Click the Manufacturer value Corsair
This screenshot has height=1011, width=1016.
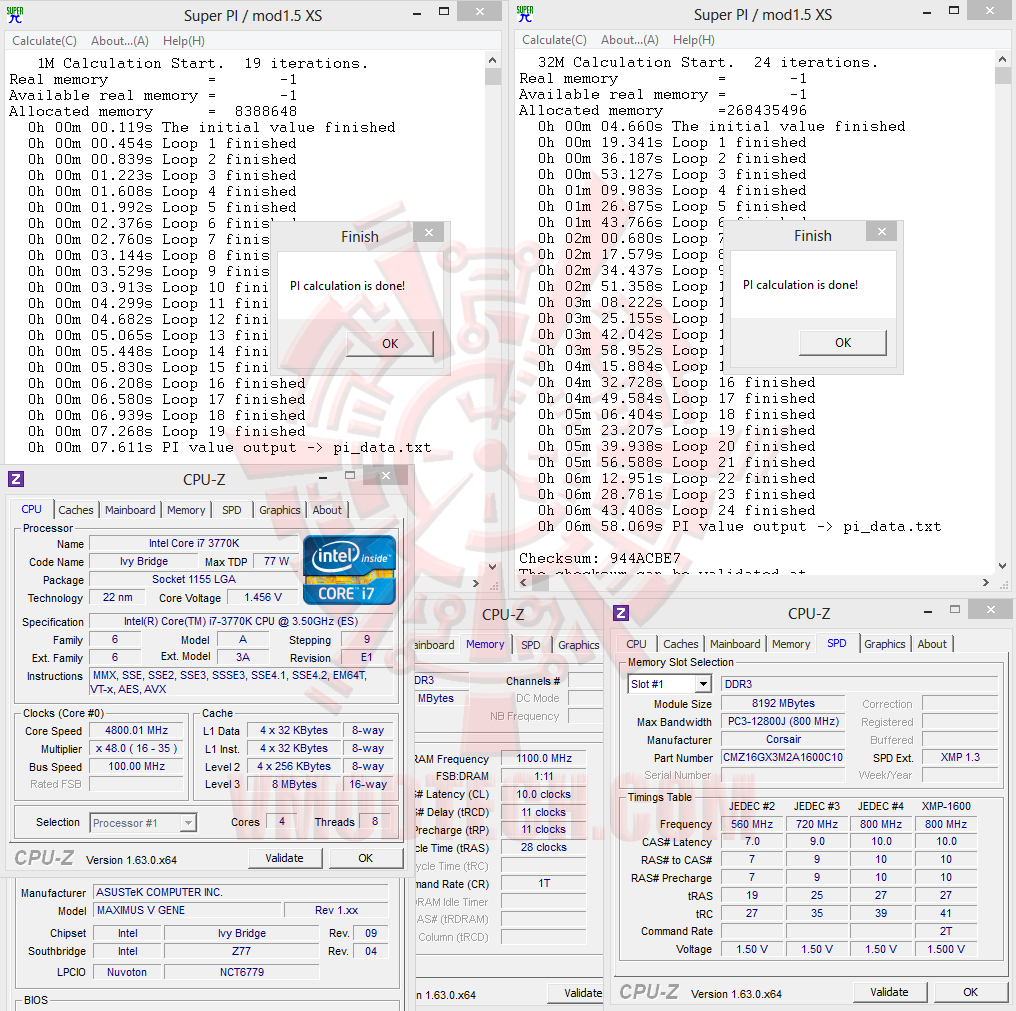pos(783,739)
